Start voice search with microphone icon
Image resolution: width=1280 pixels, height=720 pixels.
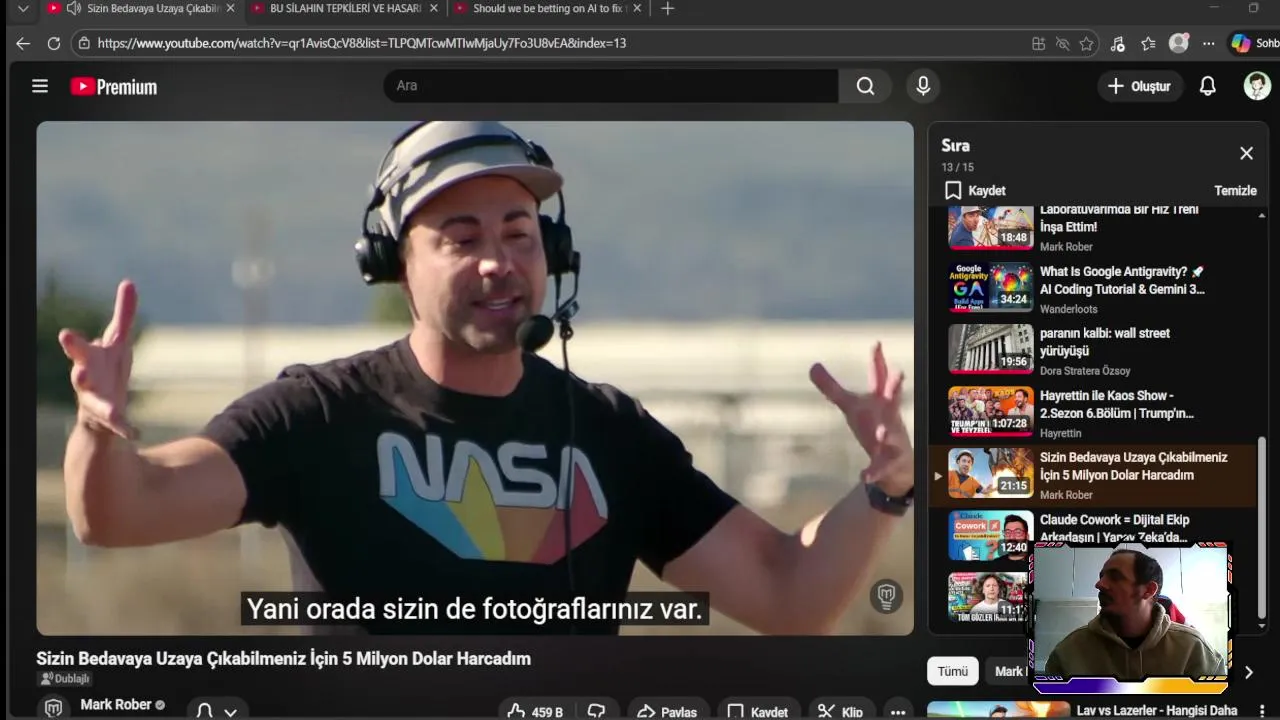pyautogui.click(x=923, y=86)
